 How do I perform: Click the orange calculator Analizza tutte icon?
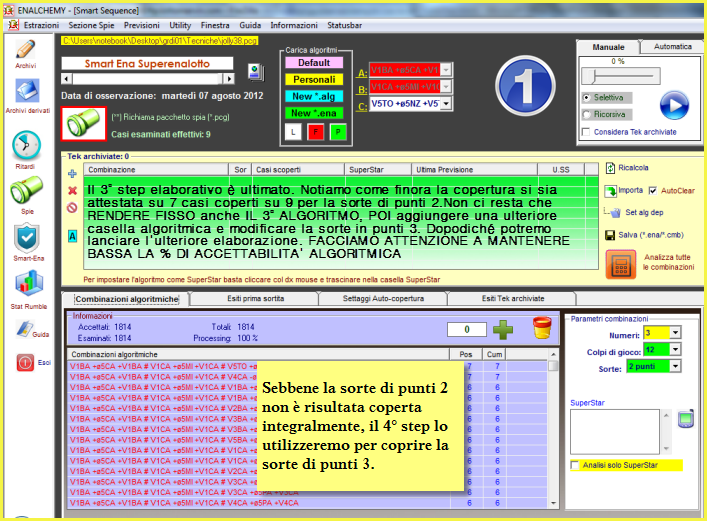(621, 264)
